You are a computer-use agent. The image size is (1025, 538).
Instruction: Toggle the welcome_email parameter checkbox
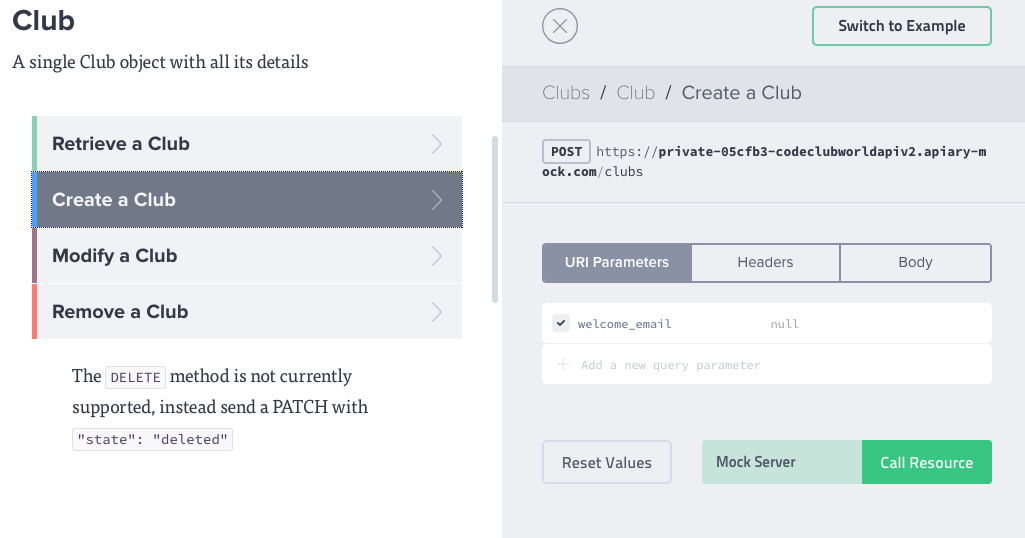[x=561, y=324]
